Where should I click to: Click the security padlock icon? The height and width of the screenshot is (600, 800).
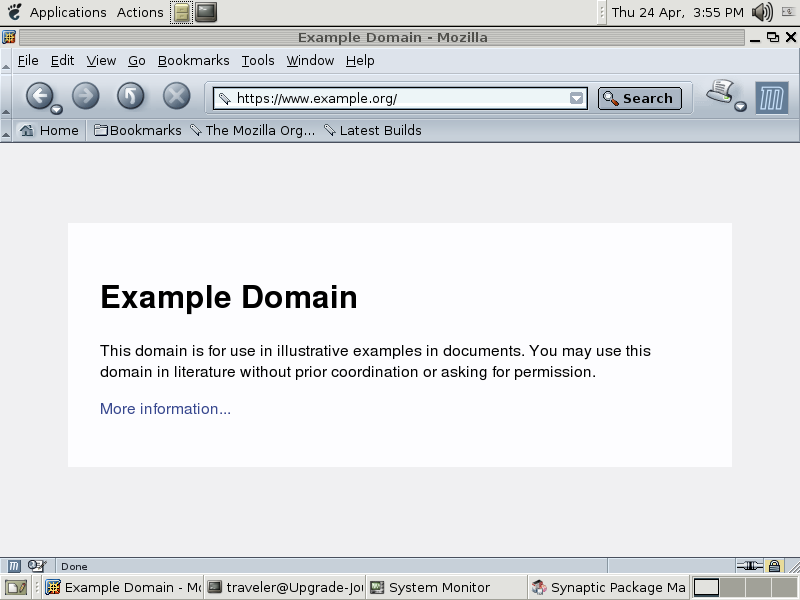coord(774,566)
